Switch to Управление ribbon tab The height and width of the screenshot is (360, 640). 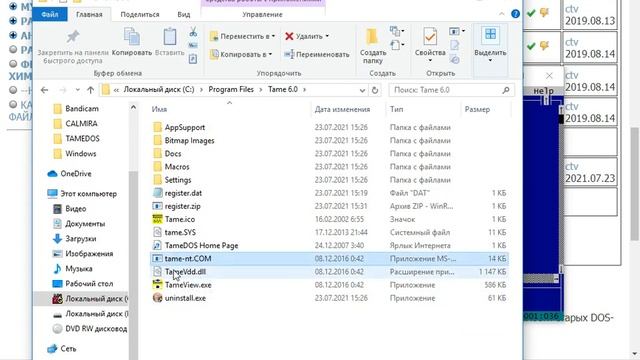point(262,14)
